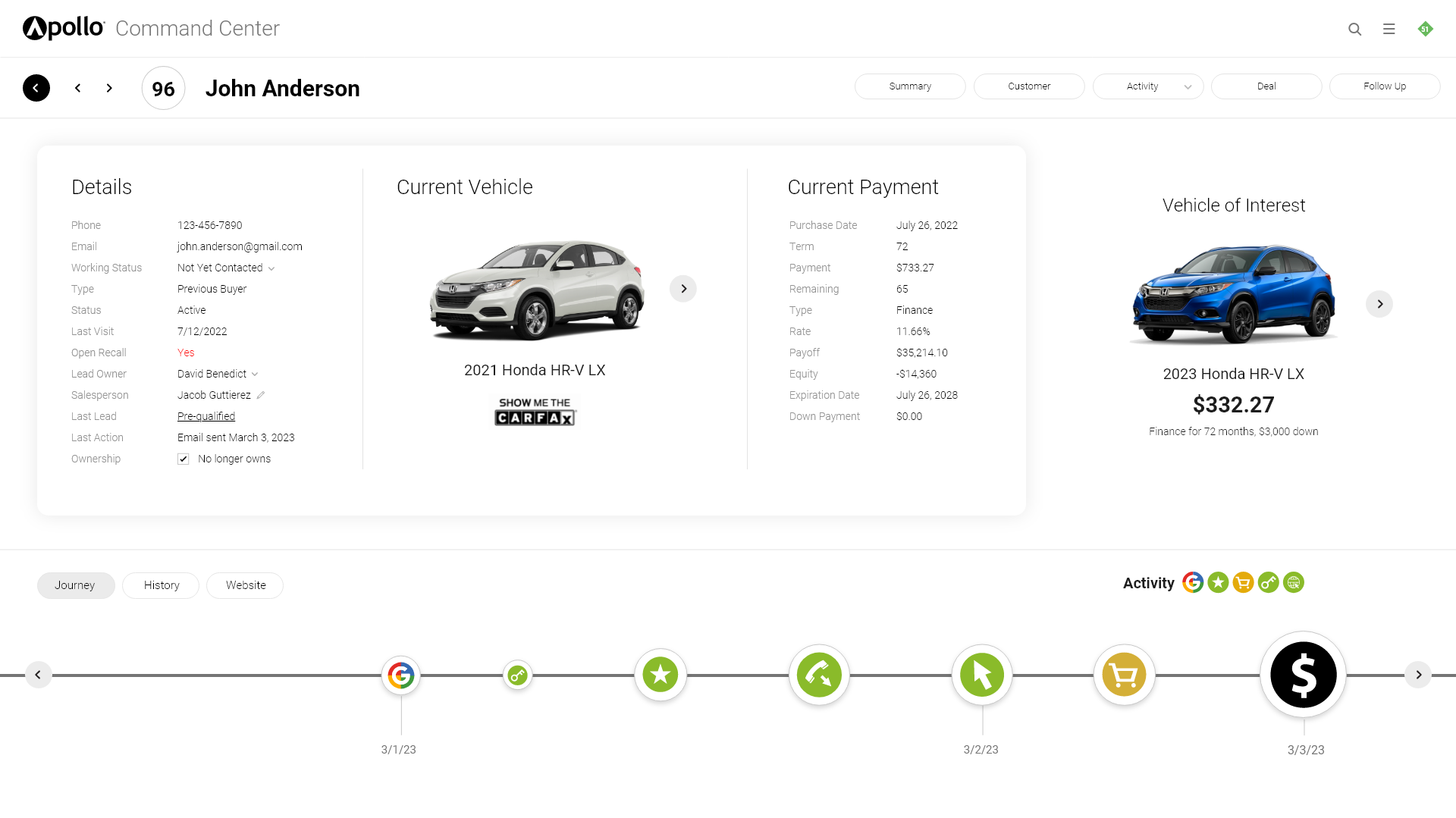Click the 2021 Honda HR-V photo
Image resolution: width=1456 pixels, height=818 pixels.
tap(537, 290)
